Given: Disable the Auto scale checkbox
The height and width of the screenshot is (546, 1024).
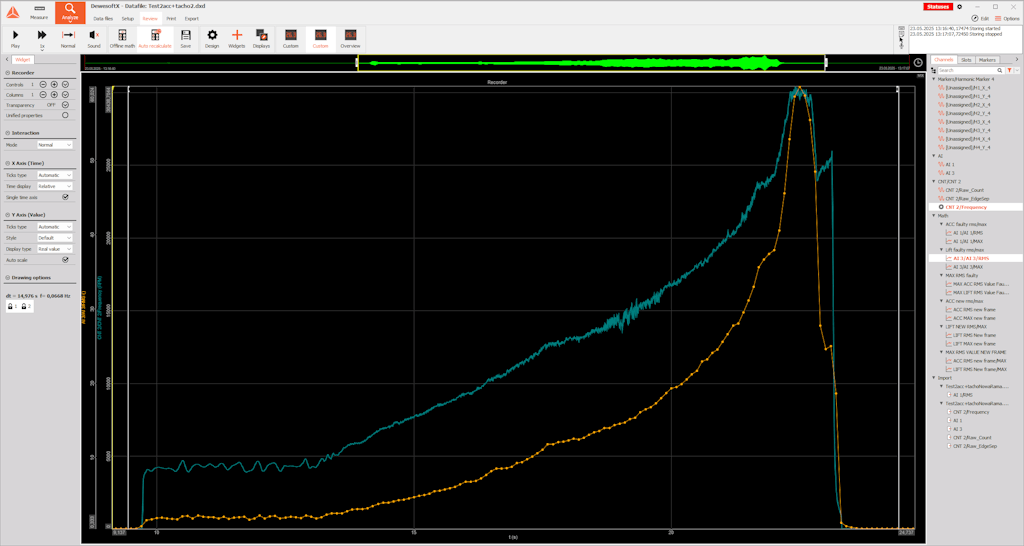Looking at the screenshot, I should point(65,259).
